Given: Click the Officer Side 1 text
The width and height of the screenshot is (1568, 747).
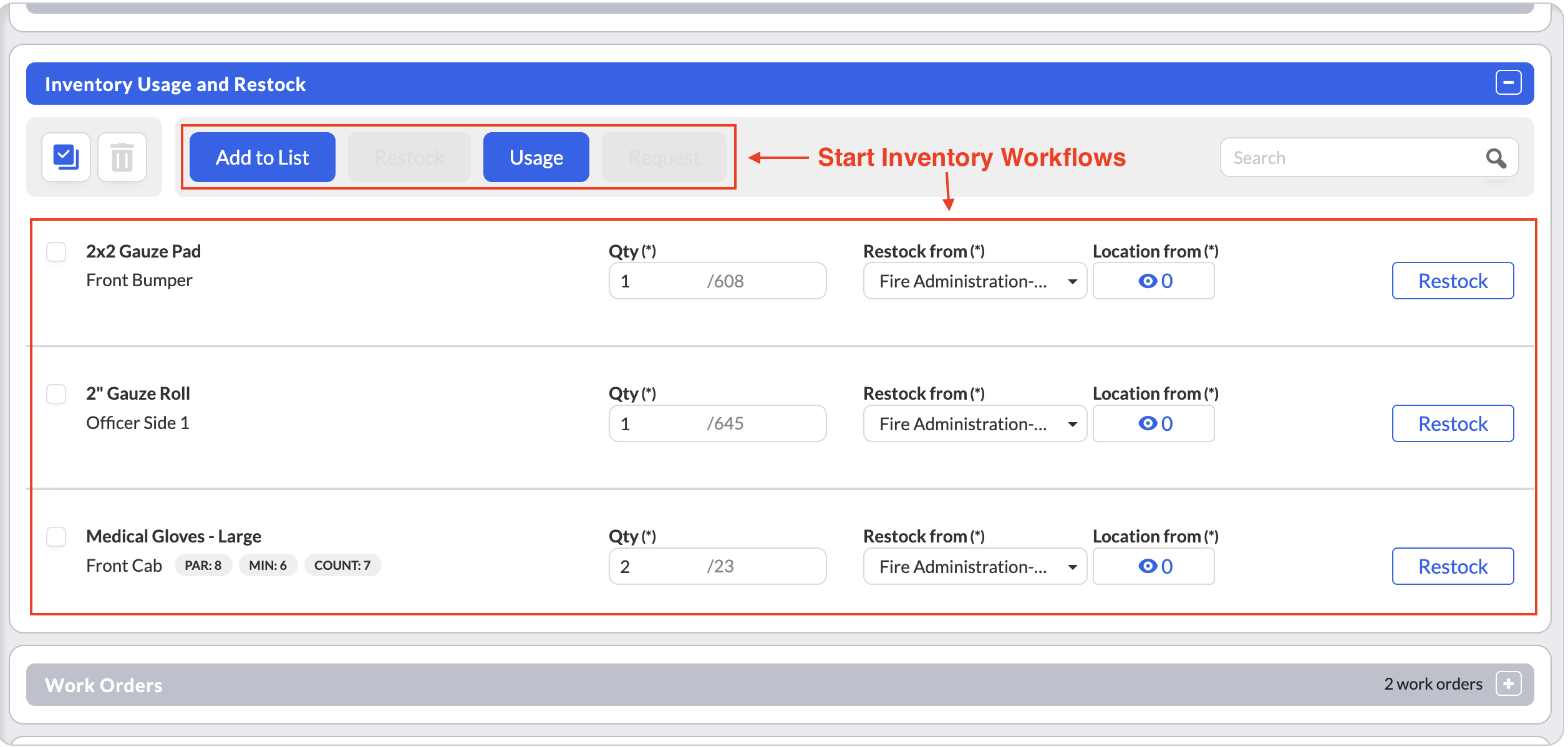Looking at the screenshot, I should (x=138, y=423).
